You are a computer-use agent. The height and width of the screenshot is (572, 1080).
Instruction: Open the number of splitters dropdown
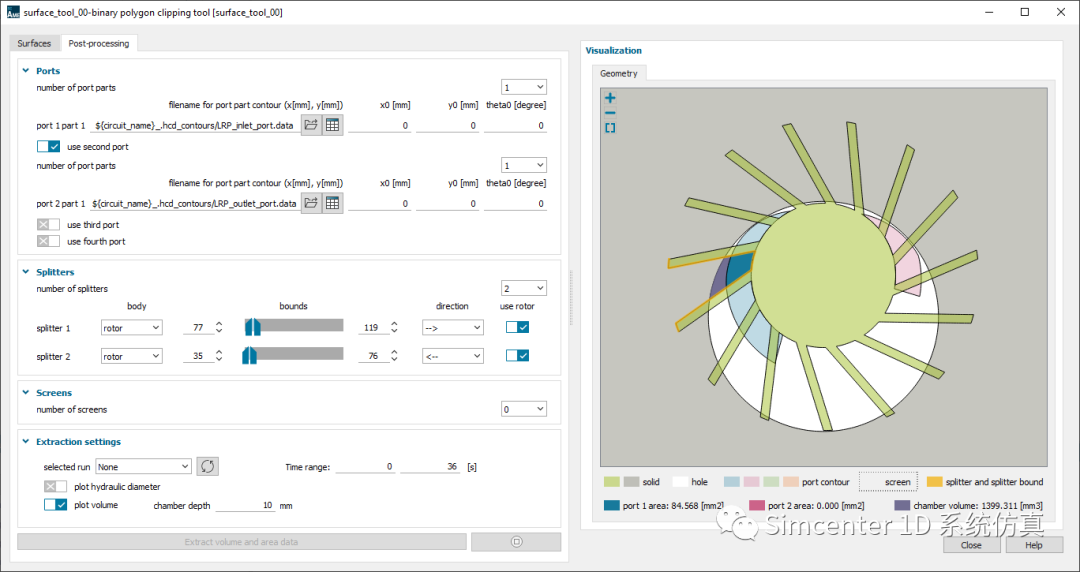(x=524, y=288)
